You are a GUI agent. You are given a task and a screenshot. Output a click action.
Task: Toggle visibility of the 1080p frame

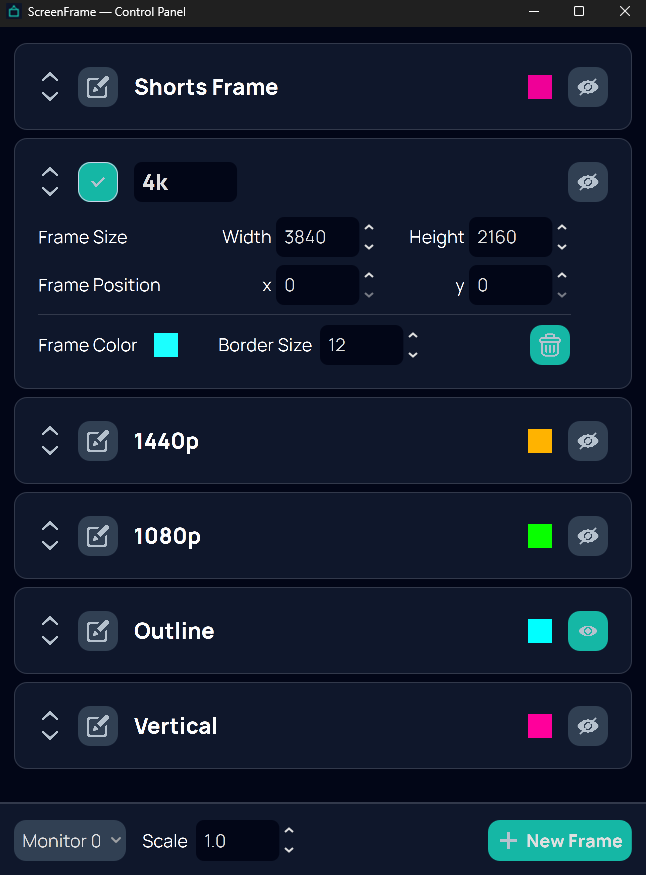click(x=588, y=536)
